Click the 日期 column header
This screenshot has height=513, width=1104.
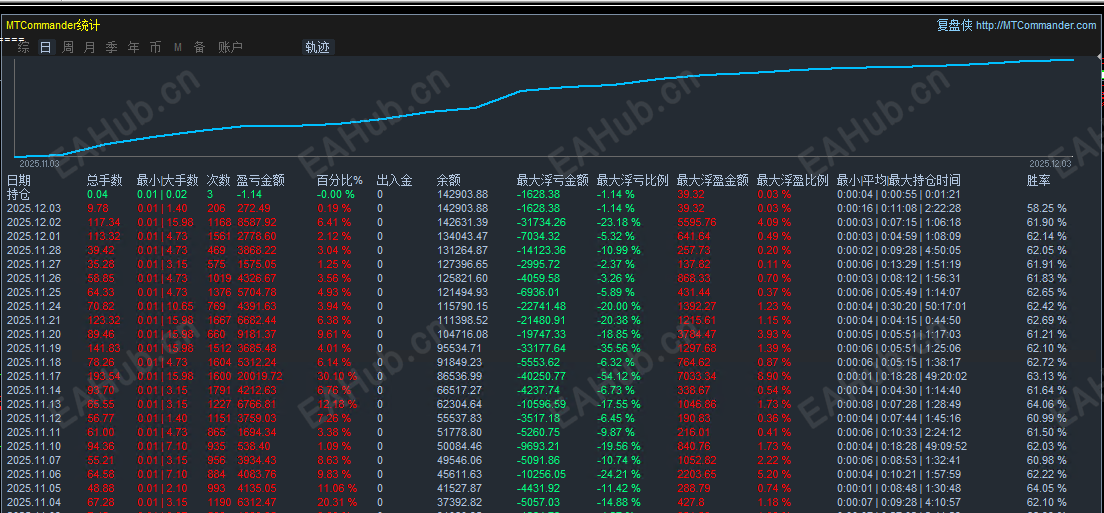tap(18, 181)
